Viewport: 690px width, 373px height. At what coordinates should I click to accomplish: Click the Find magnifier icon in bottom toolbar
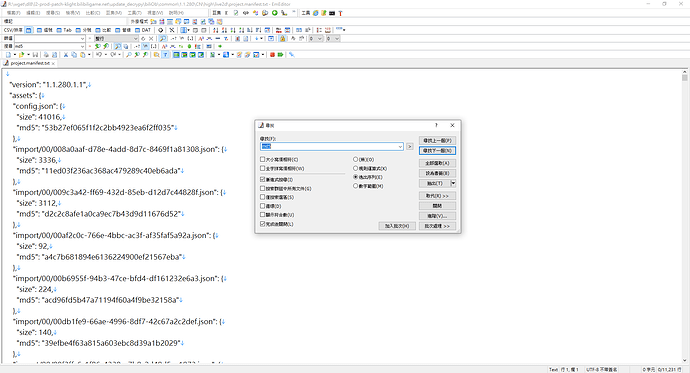(128, 55)
